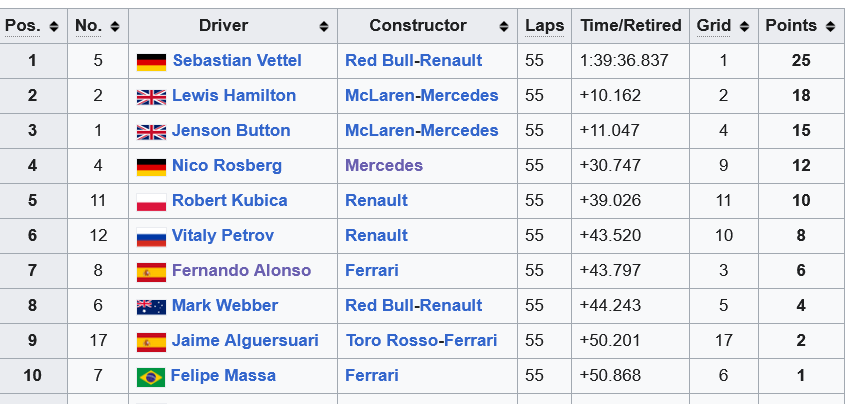Sort by Points column sort arrows
Screen dimensions: 853x404
[830, 26]
